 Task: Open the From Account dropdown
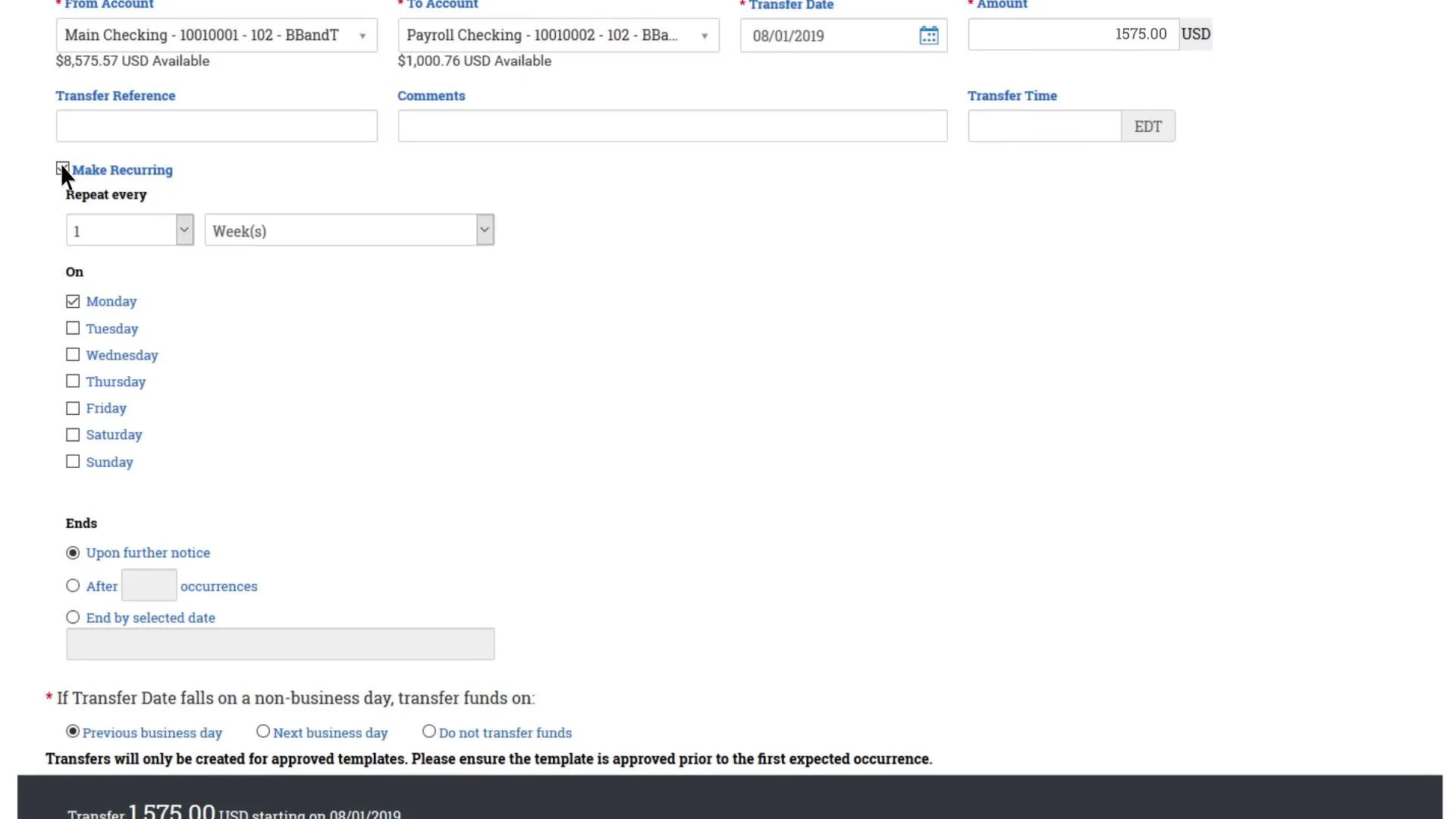(x=216, y=36)
